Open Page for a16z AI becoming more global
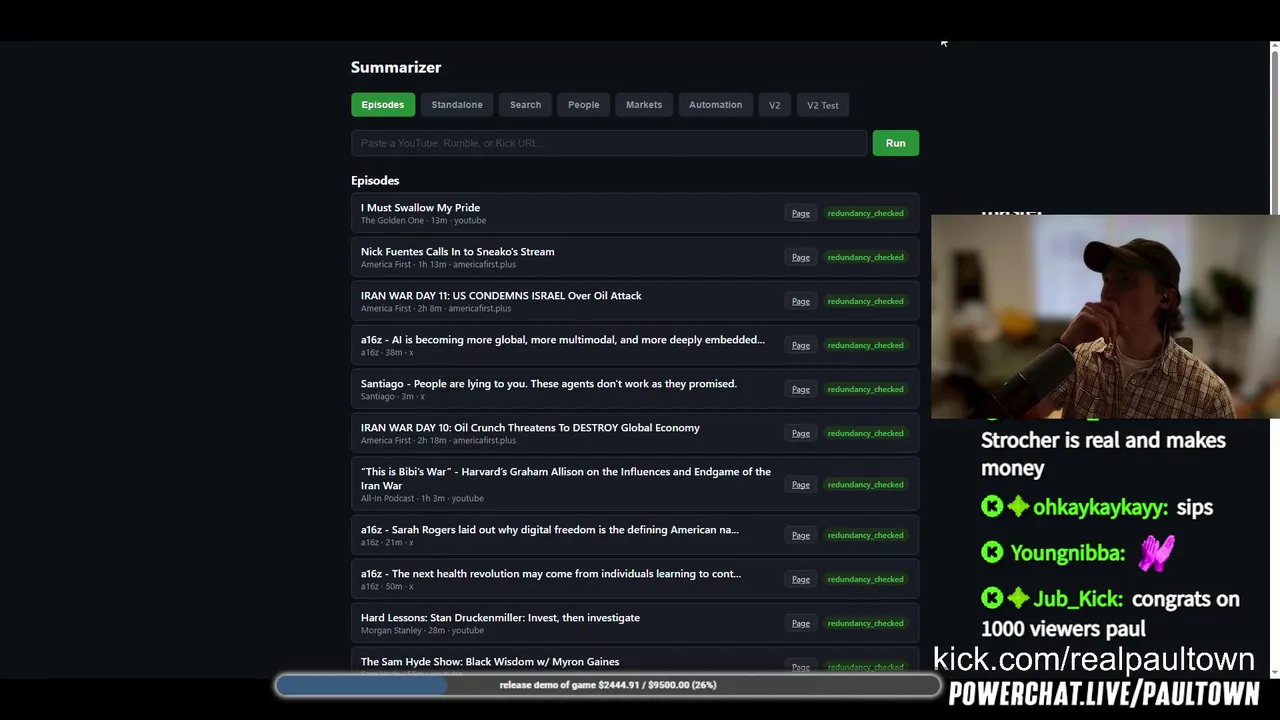This screenshot has width=1280, height=720. point(801,345)
